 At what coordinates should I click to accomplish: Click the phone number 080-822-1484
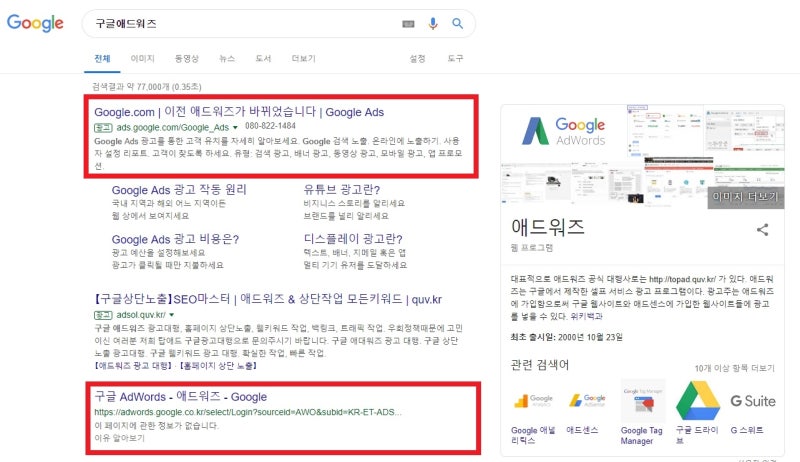click(270, 126)
